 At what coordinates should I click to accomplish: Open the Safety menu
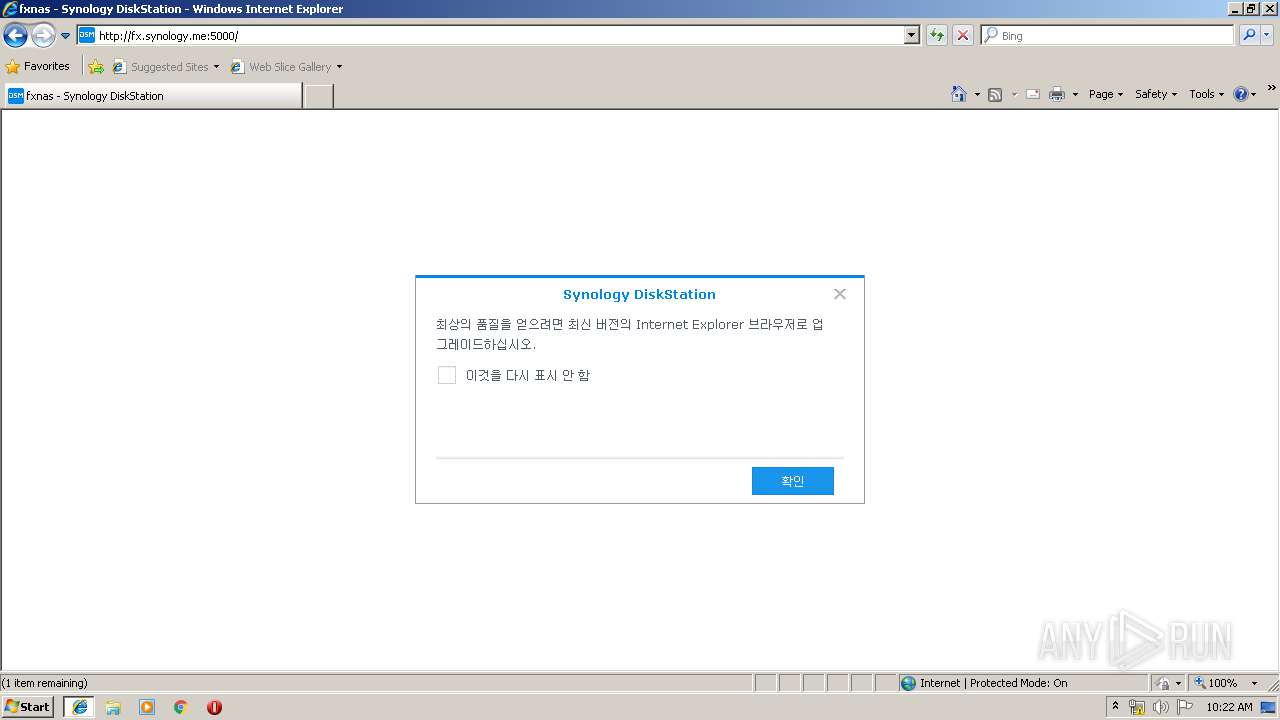(1156, 94)
